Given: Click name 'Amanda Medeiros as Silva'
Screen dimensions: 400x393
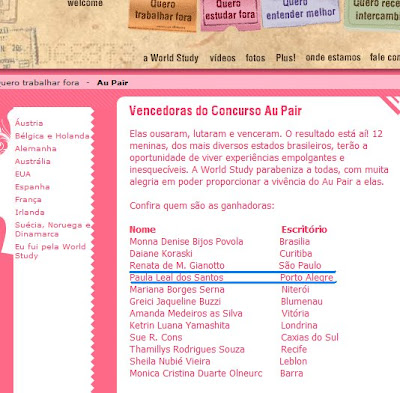Looking at the screenshot, I should (186, 314).
